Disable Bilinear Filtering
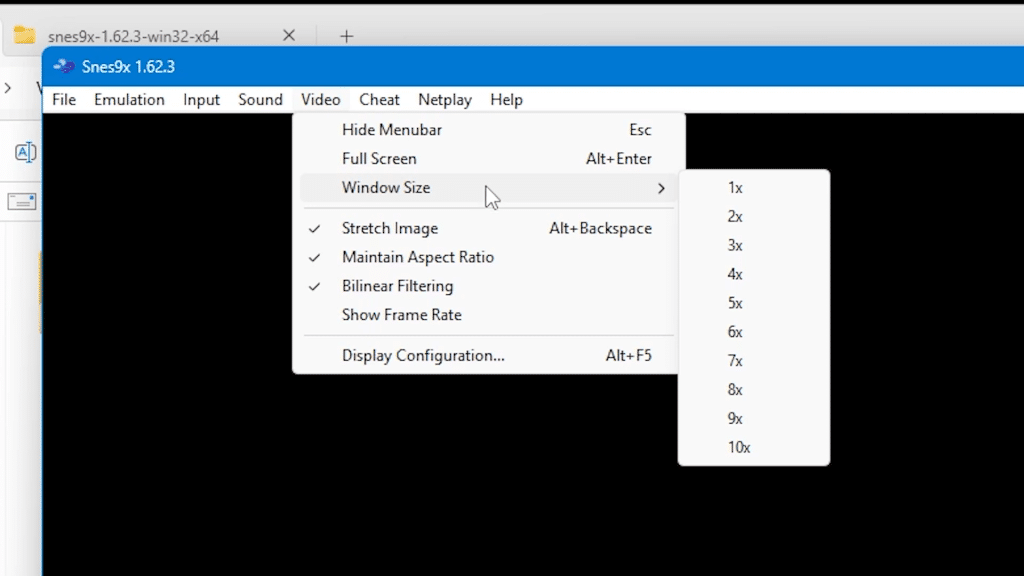Viewport: 1024px width, 576px height. pyautogui.click(x=488, y=286)
